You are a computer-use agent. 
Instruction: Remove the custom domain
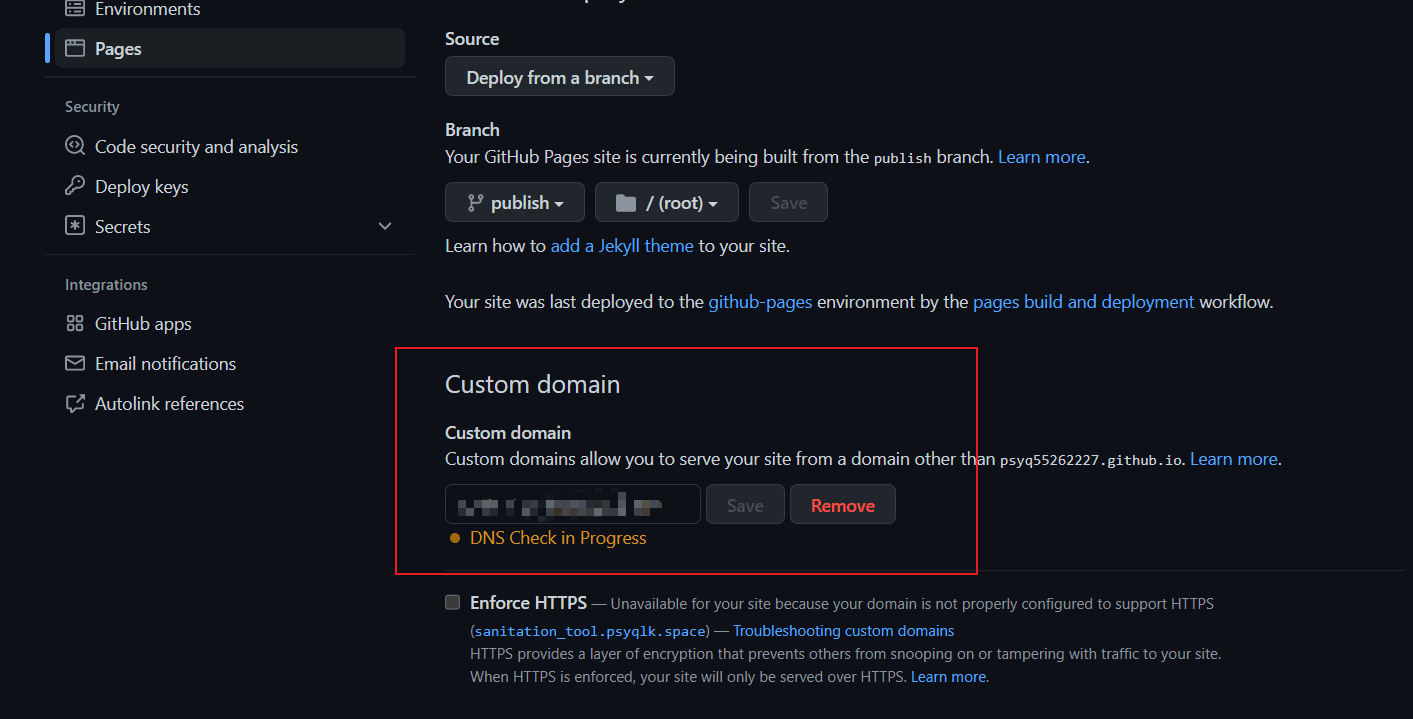click(x=842, y=505)
